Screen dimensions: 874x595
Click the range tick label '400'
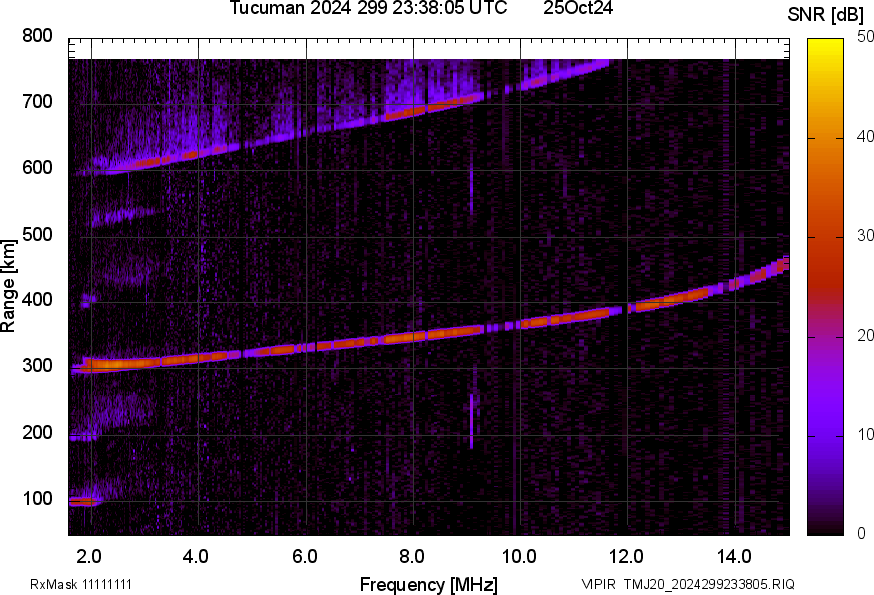tap(37, 300)
